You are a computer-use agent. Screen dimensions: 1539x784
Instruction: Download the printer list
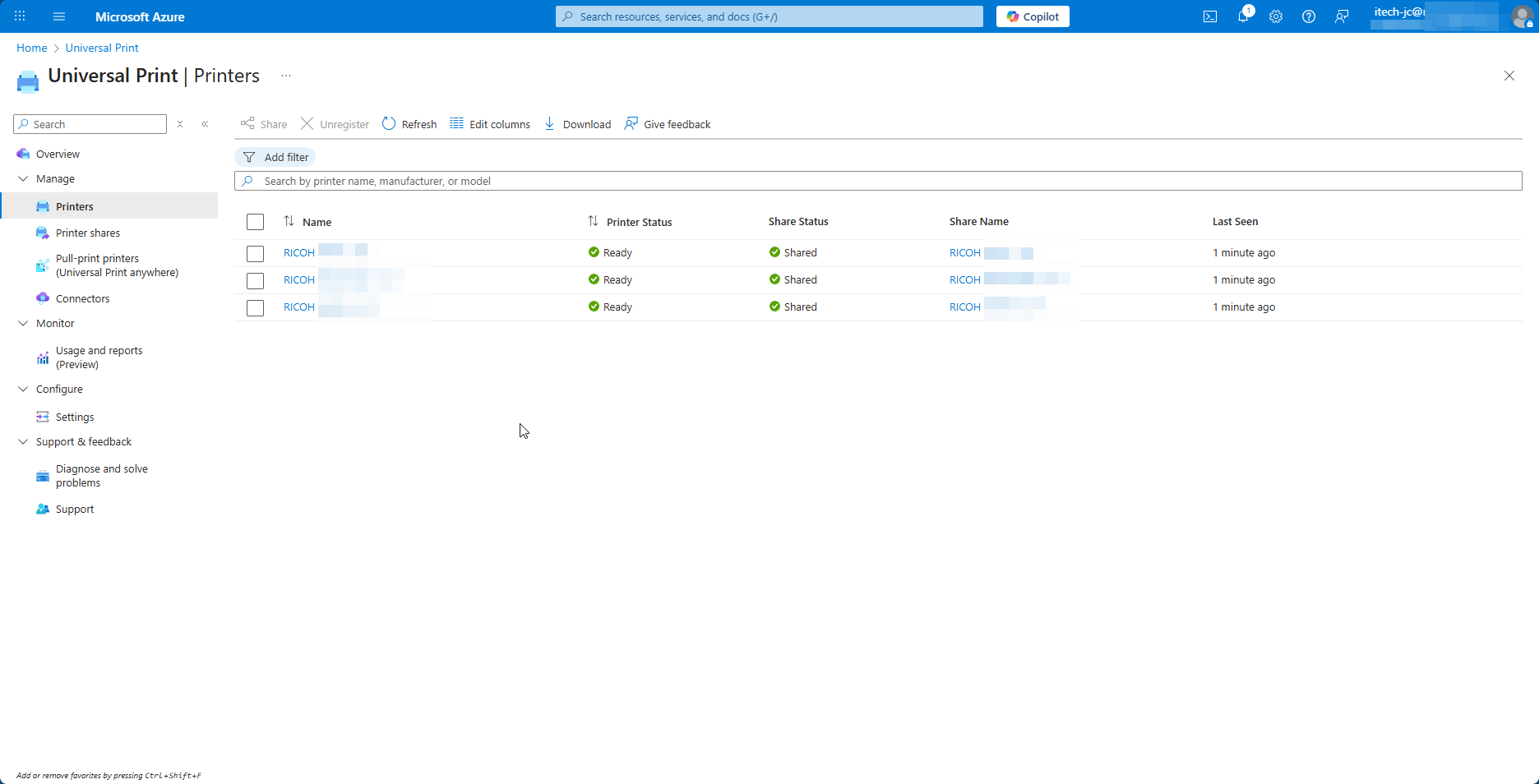tap(578, 124)
